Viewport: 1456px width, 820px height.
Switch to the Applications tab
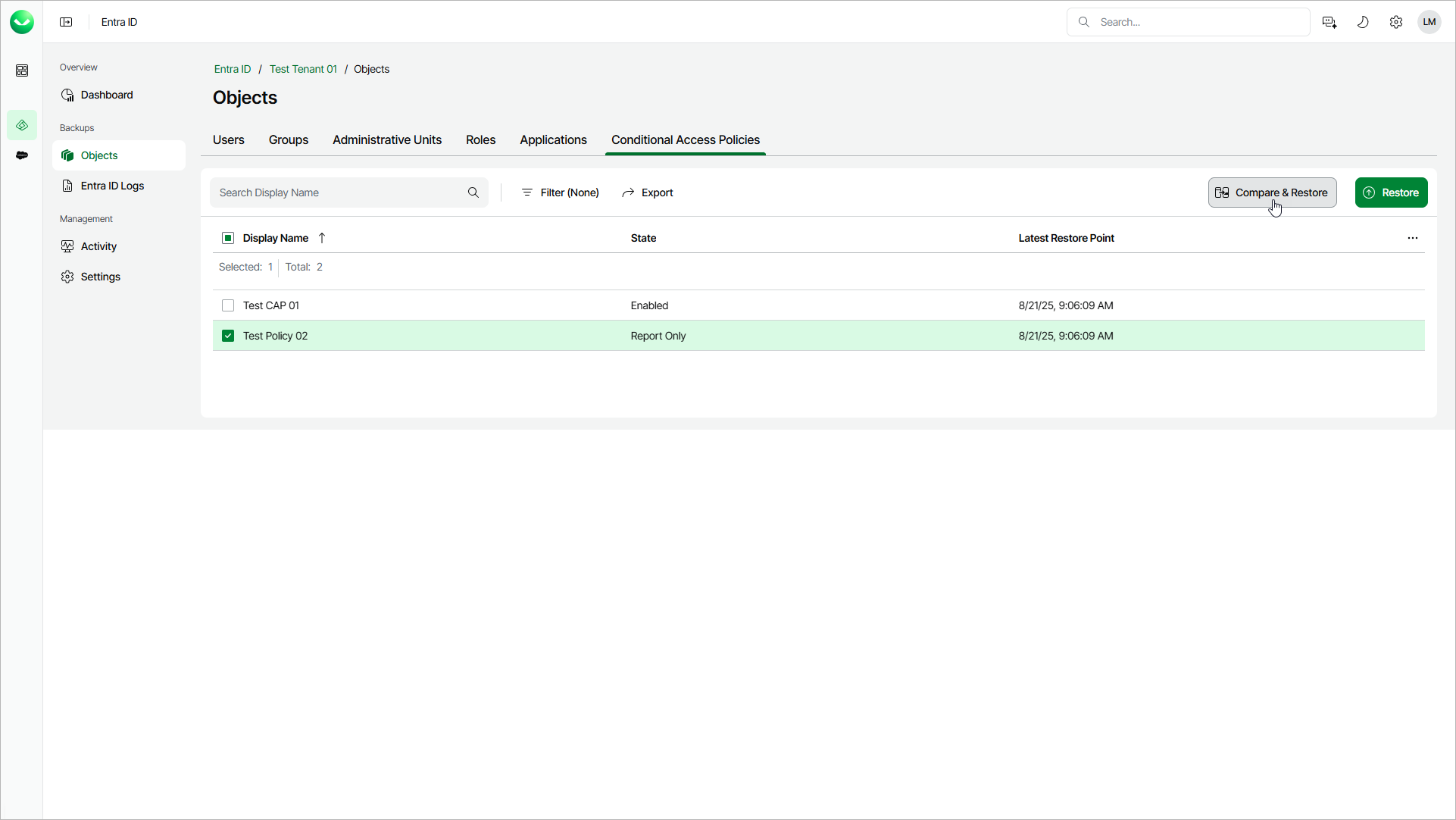tap(553, 140)
